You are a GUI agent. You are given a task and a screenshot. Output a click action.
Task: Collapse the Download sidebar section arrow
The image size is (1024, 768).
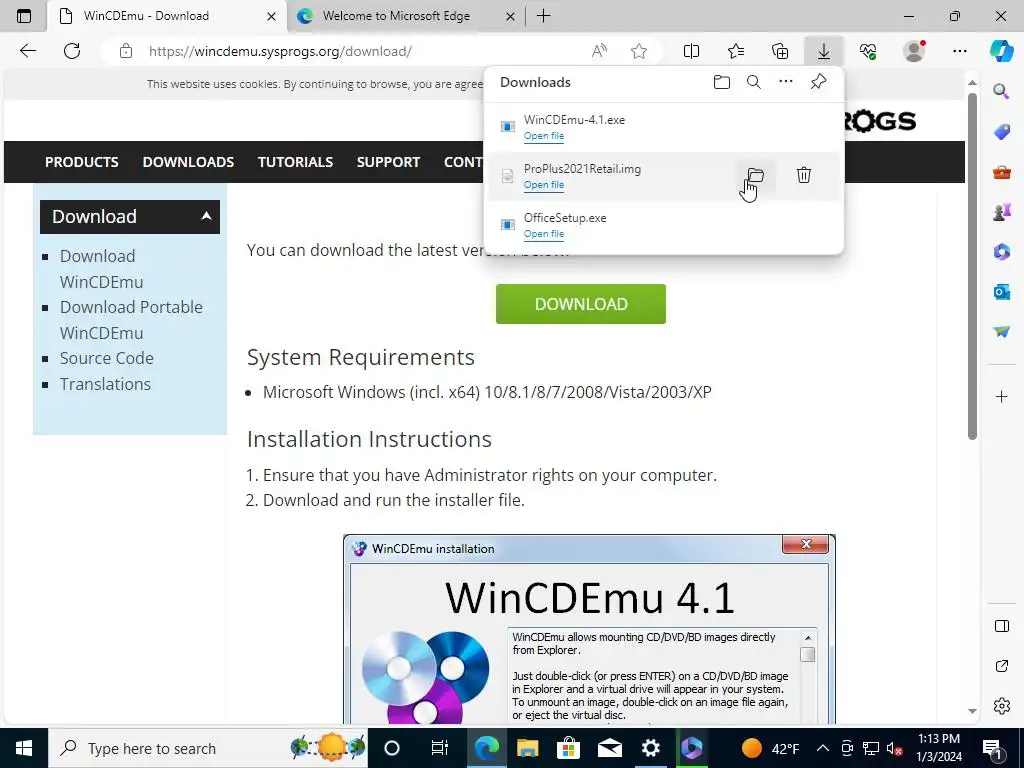coord(206,216)
